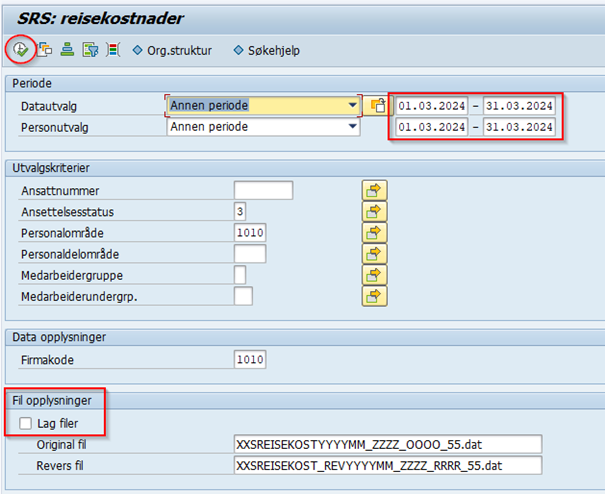Viewport: 605px width, 494px height.
Task: Click the Fil opplysninger section header
Action: [x=52, y=401]
